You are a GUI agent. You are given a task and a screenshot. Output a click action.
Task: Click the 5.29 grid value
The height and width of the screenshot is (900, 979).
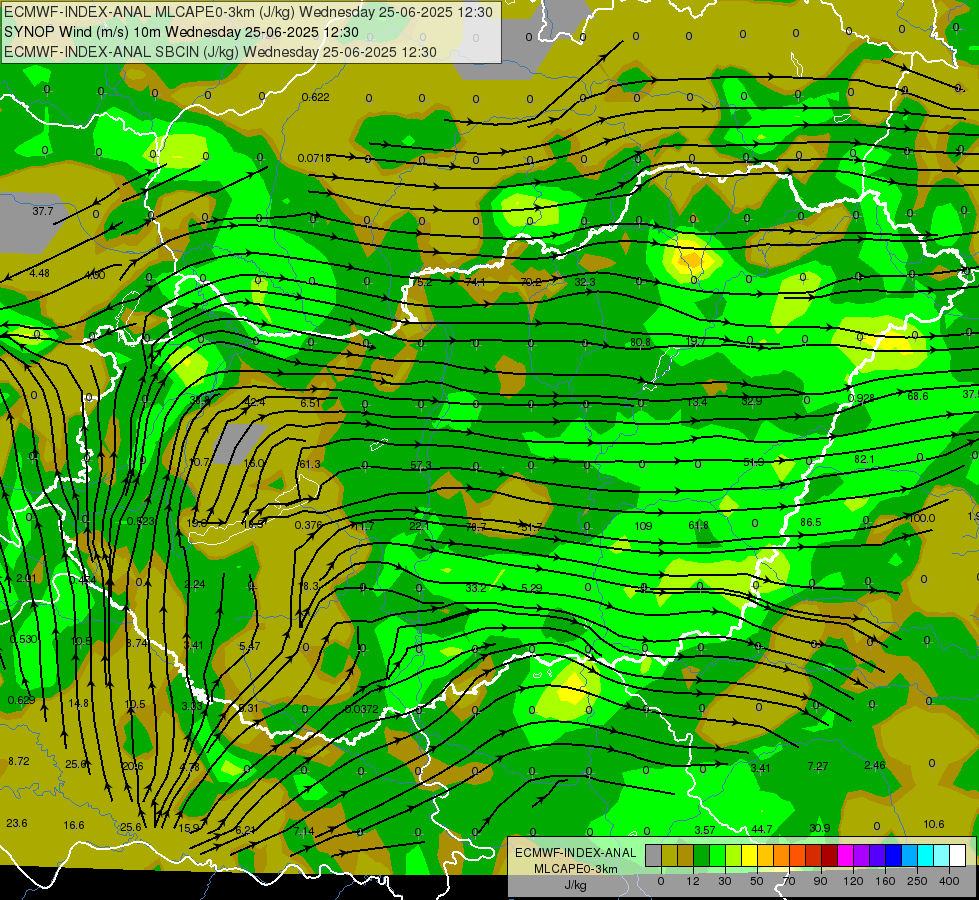click(531, 588)
